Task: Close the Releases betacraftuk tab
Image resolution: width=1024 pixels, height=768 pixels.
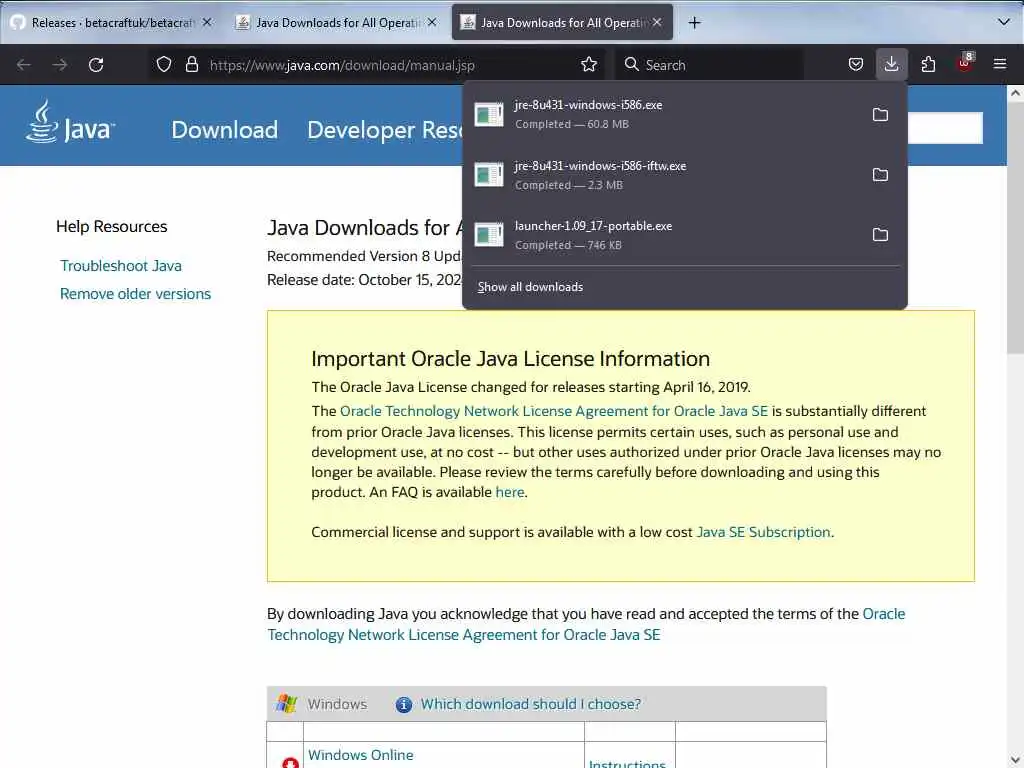Action: pos(207,22)
